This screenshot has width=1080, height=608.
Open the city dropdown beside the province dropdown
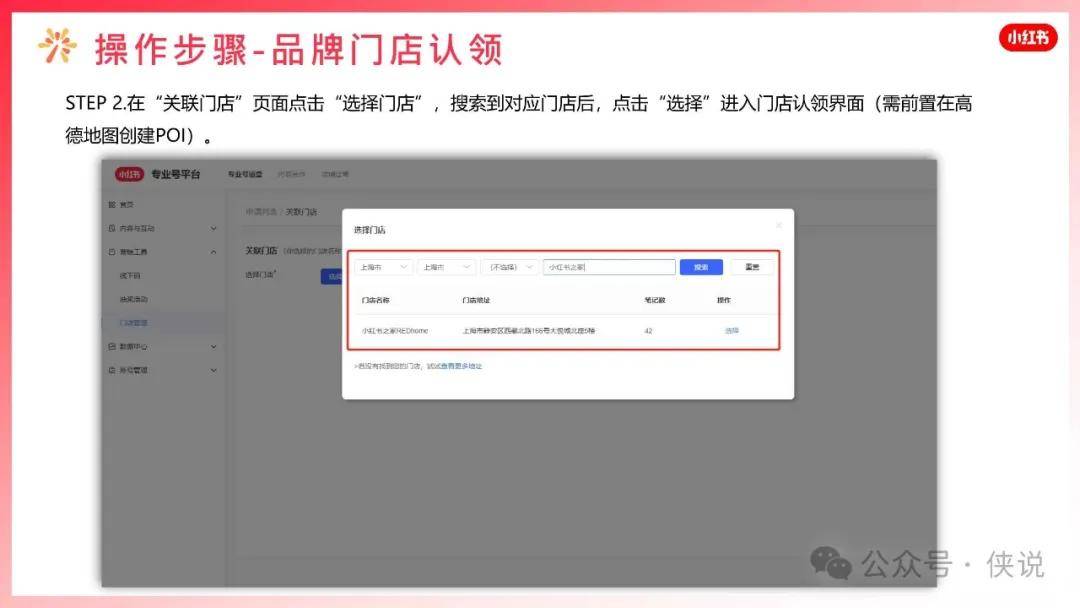pyautogui.click(x=446, y=267)
